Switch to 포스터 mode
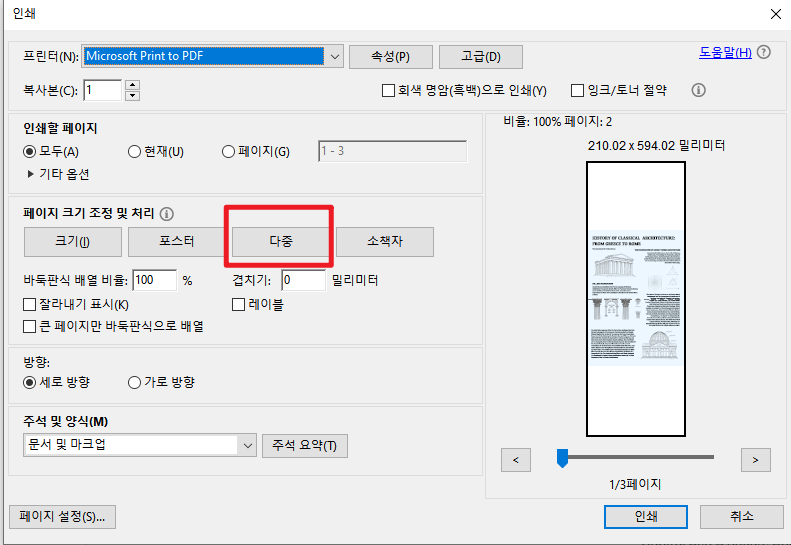The height and width of the screenshot is (545, 791). (177, 242)
